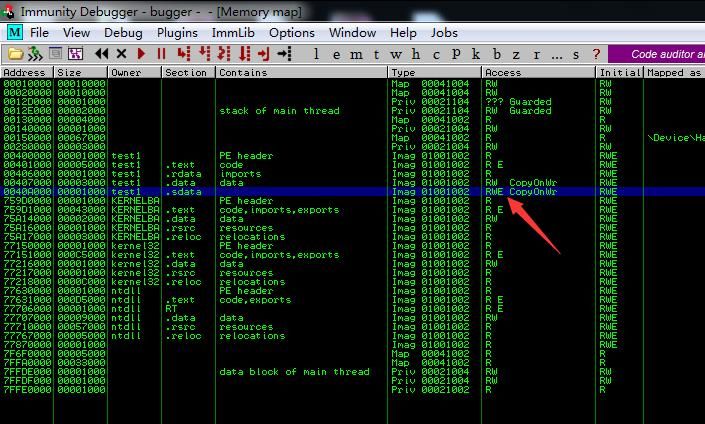Select the ntdll .rsrc resources row
Screen dimensions: 705x424
352,326
